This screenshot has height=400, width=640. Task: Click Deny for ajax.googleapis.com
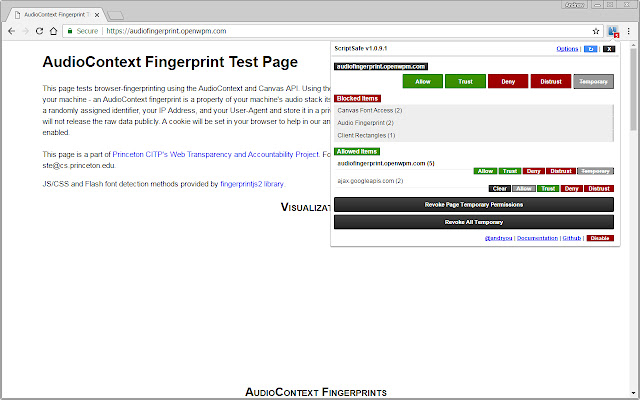[x=571, y=189]
